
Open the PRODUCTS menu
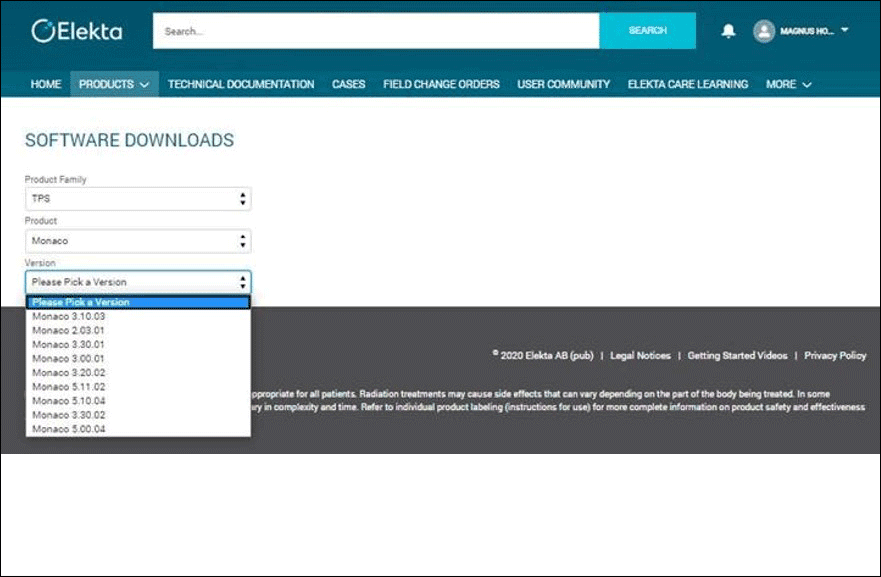(x=114, y=84)
